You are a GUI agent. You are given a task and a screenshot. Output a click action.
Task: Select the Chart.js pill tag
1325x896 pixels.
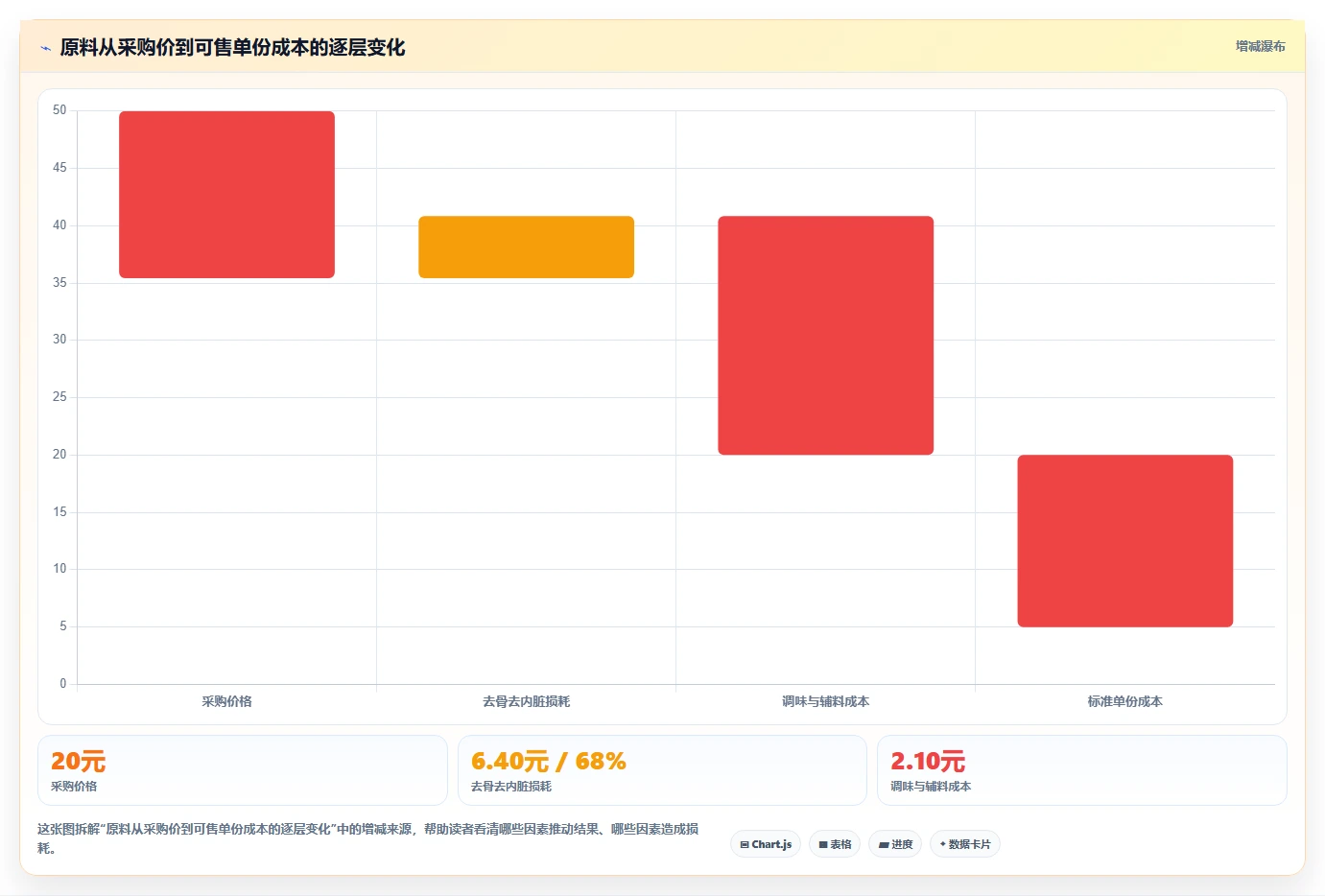click(x=766, y=844)
